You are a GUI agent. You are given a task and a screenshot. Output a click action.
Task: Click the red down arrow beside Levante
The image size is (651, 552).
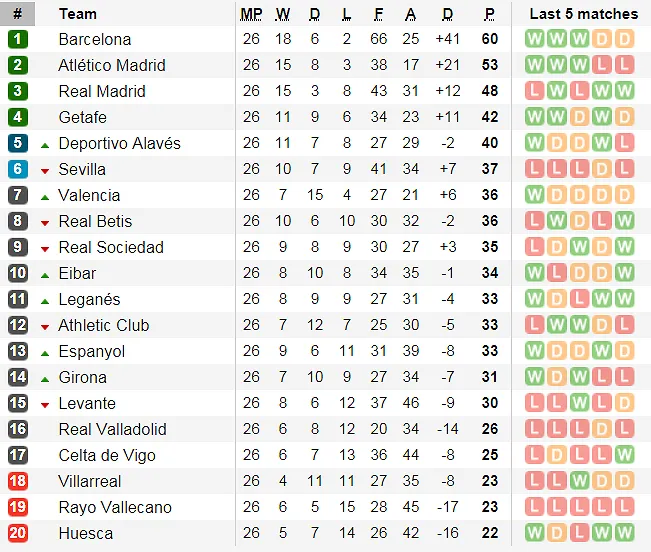tap(45, 404)
